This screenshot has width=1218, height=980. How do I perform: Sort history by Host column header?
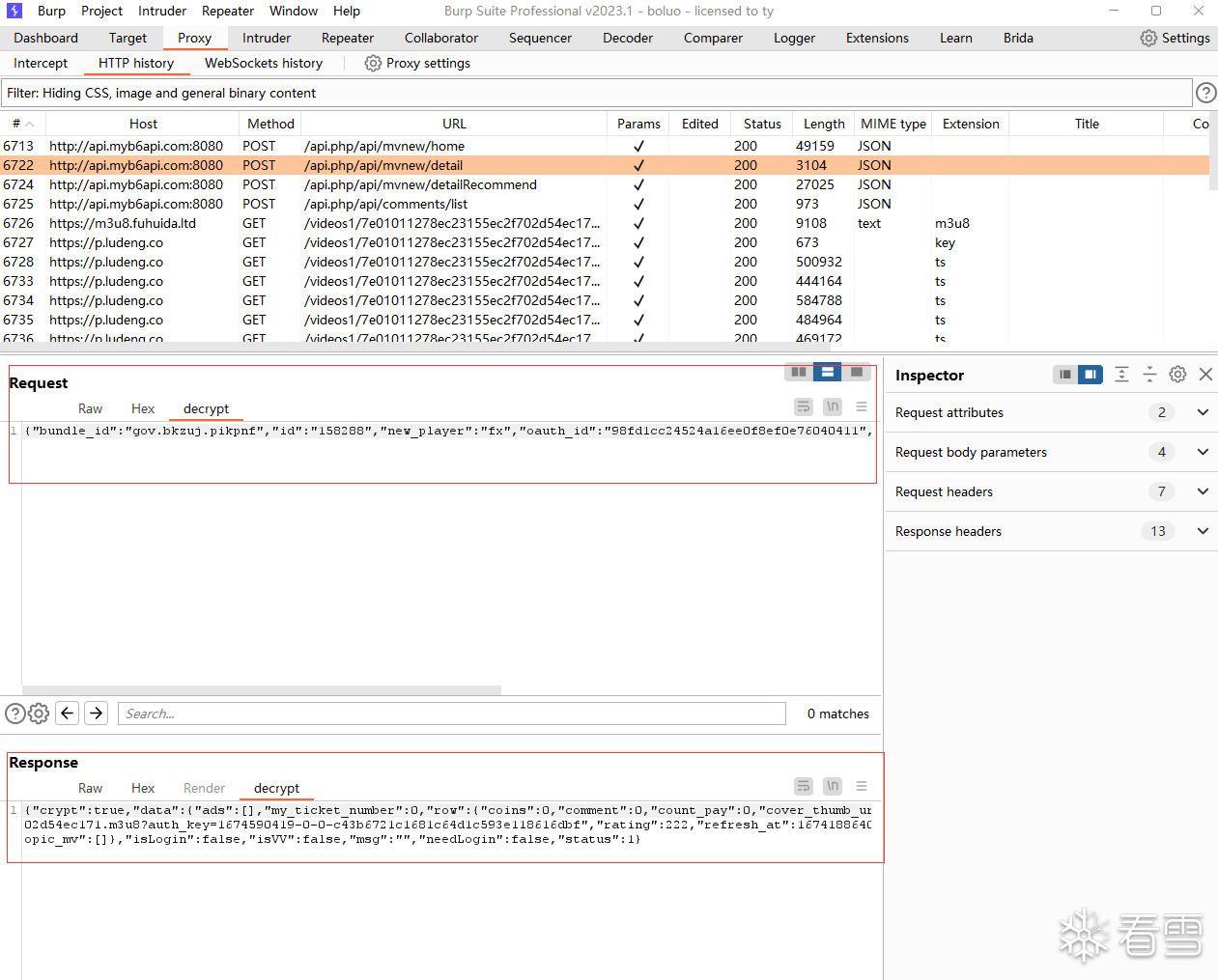[x=143, y=124]
